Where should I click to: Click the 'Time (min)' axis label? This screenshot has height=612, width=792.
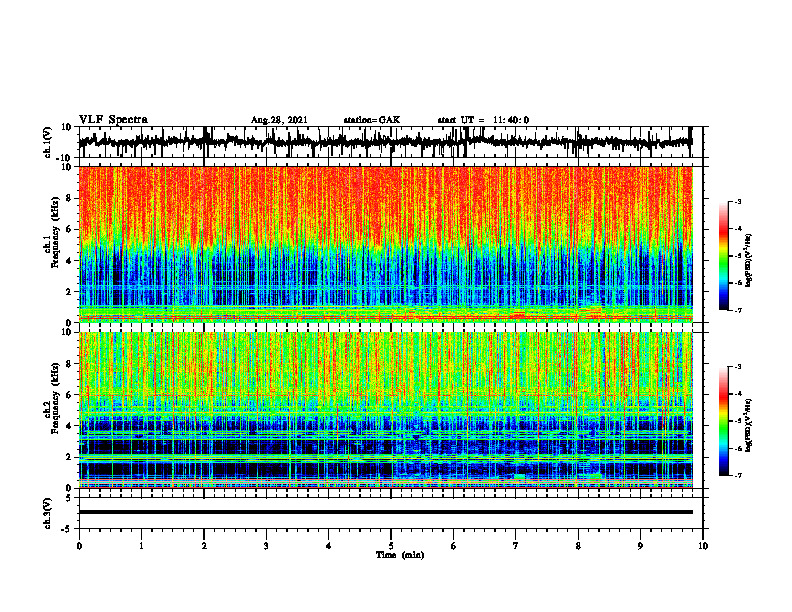(x=400, y=555)
